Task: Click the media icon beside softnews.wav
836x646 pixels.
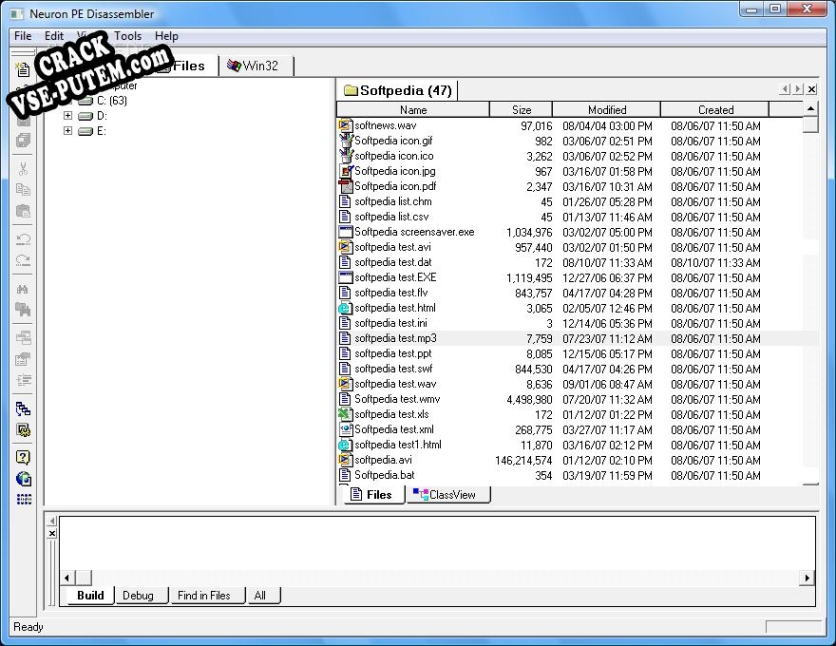Action: pyautogui.click(x=345, y=126)
